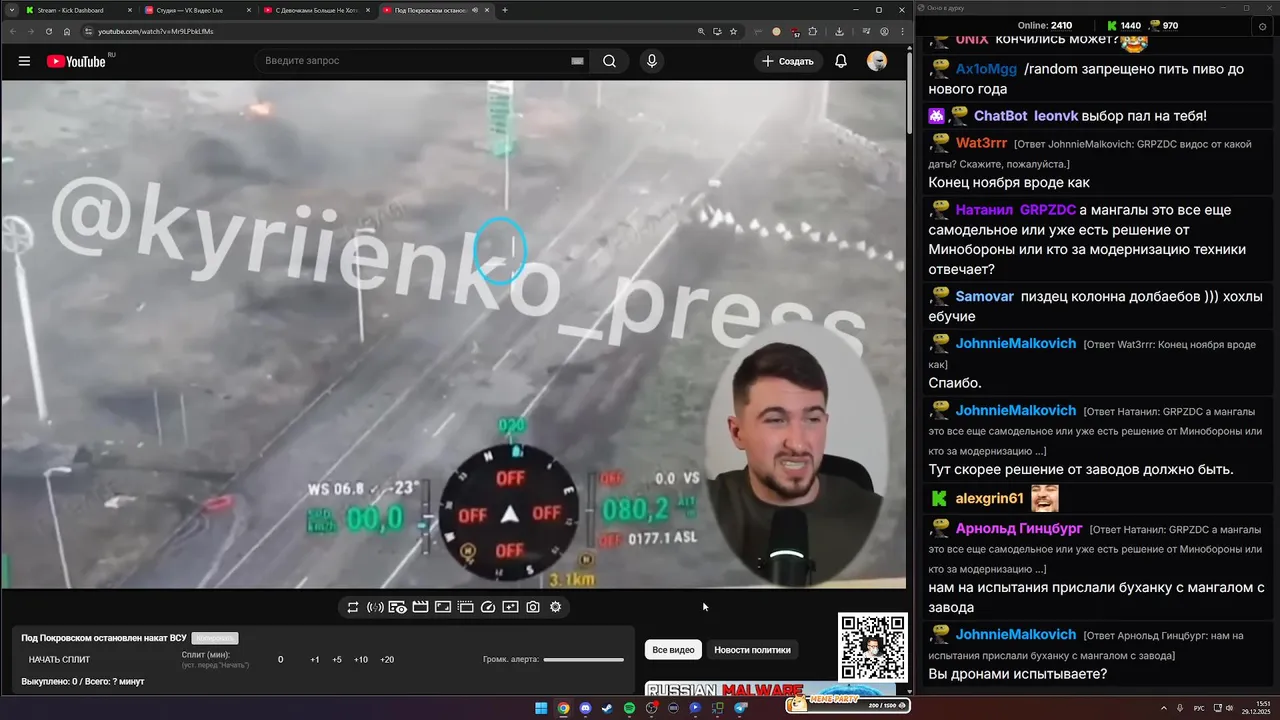Click the speedometer icon in player toolbar
The image size is (1280, 720).
coord(488,607)
